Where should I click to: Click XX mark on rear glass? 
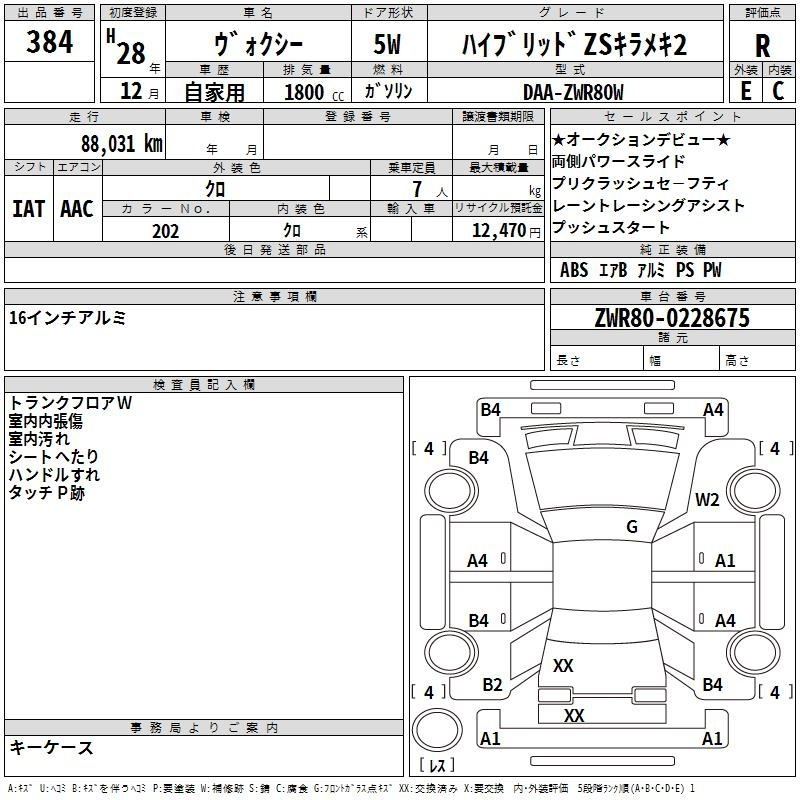click(563, 665)
